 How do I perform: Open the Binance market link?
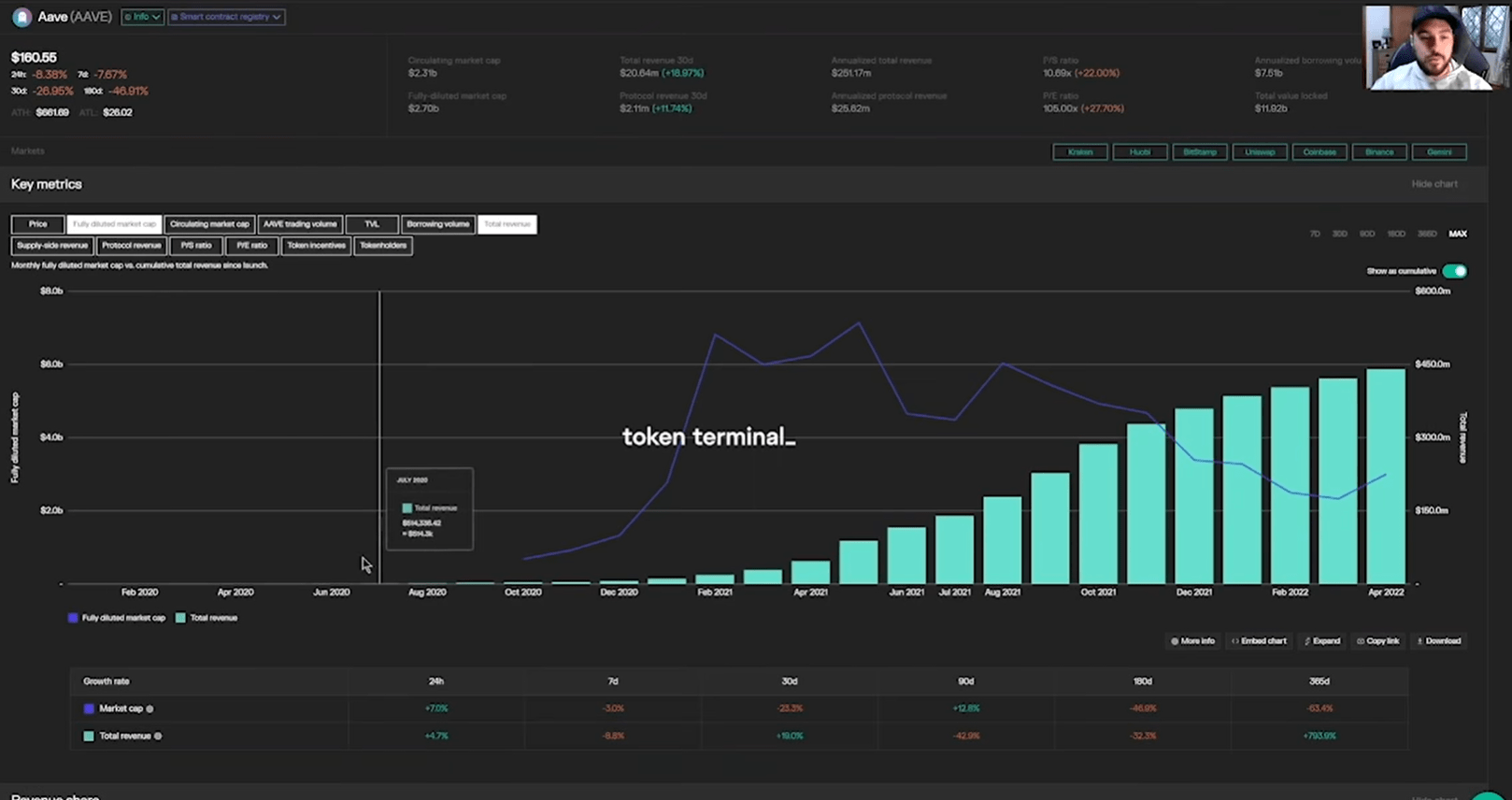pyautogui.click(x=1379, y=151)
